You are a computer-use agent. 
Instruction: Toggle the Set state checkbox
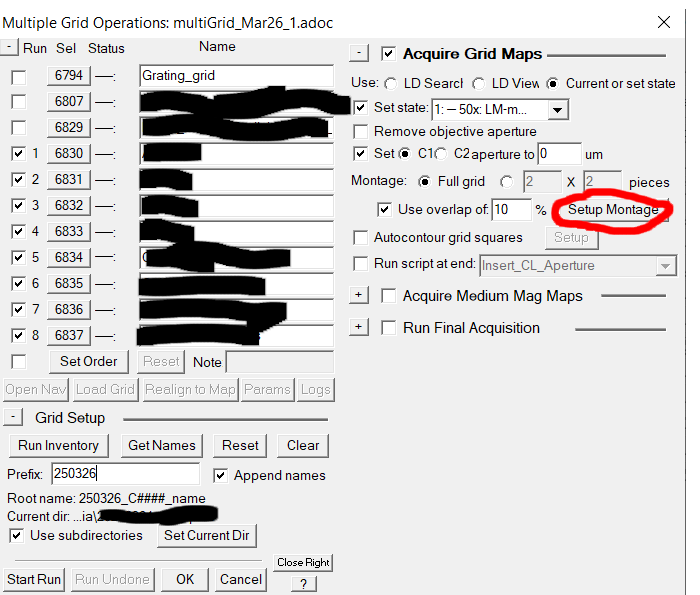point(360,108)
